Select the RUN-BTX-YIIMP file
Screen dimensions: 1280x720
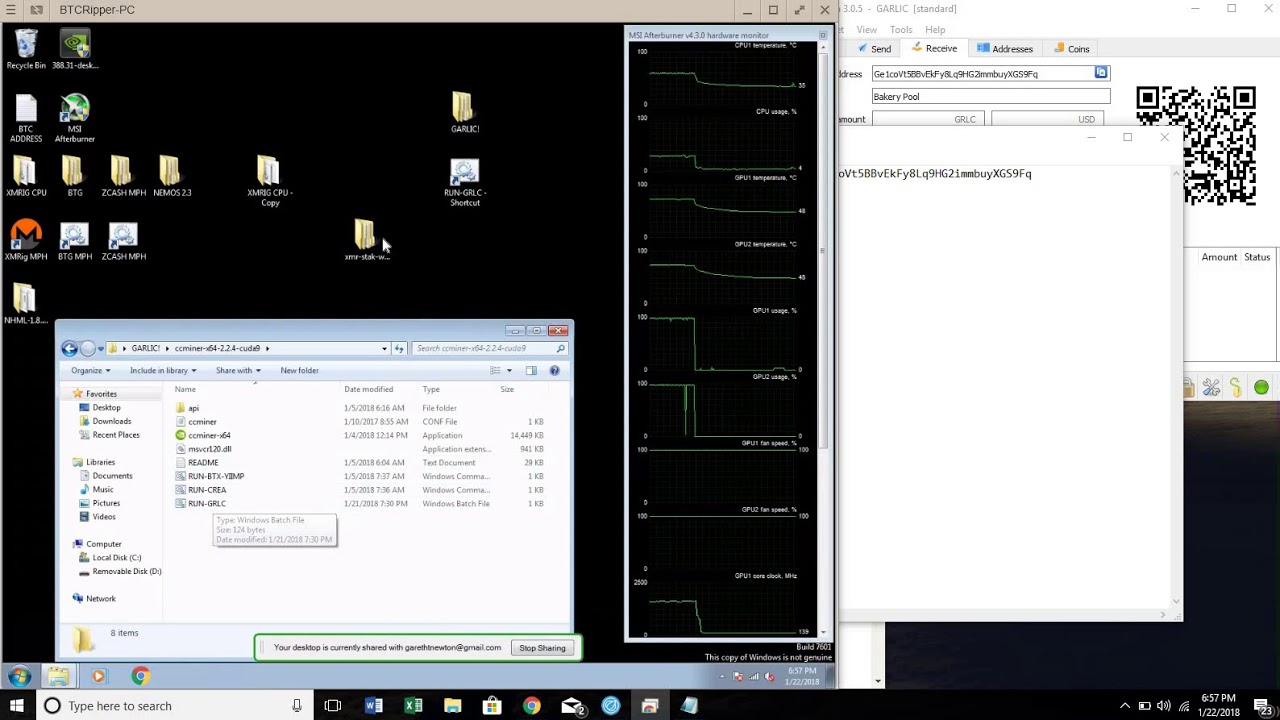(216, 476)
